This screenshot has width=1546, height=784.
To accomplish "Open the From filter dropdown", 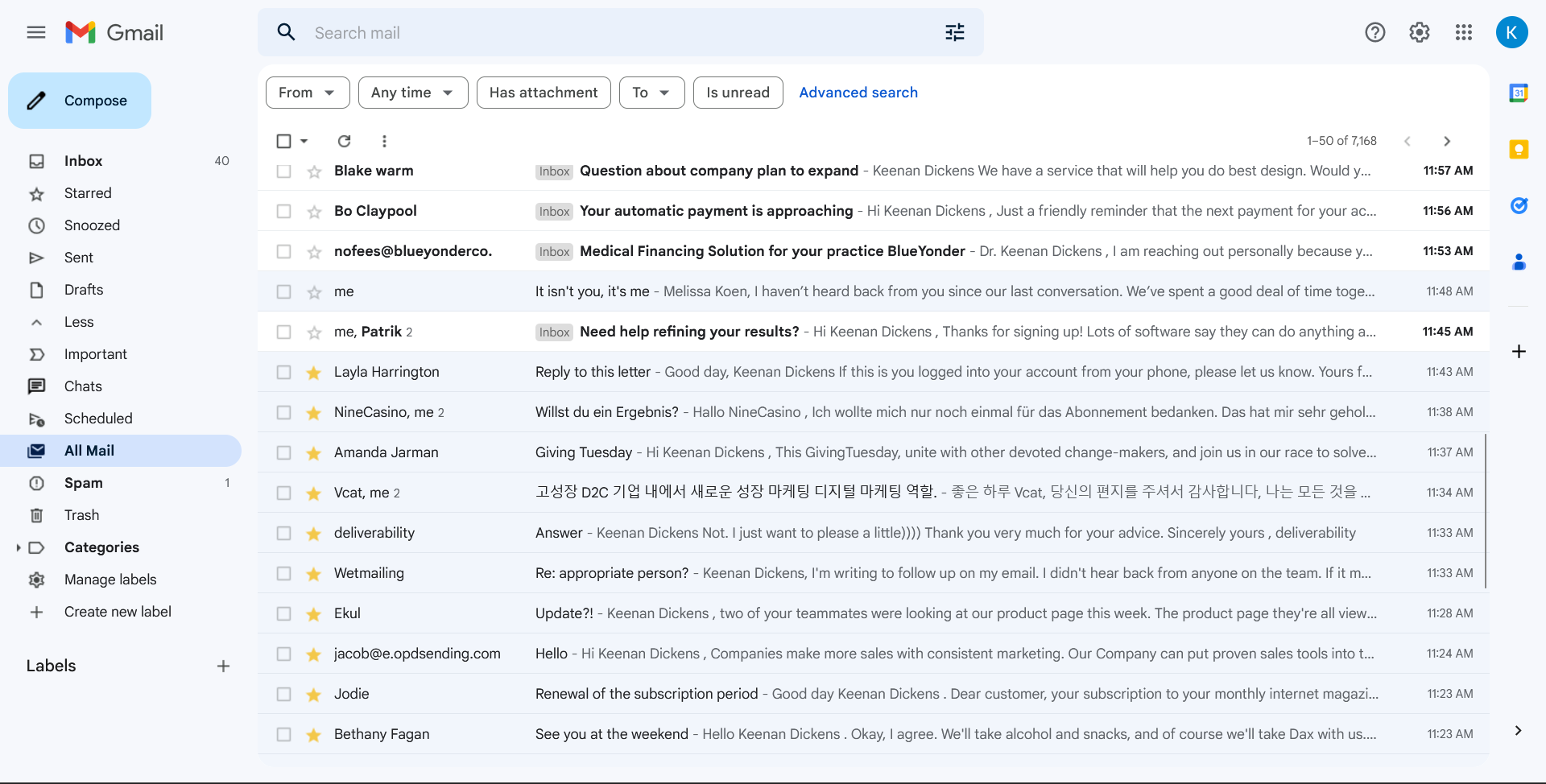I will 308,93.
